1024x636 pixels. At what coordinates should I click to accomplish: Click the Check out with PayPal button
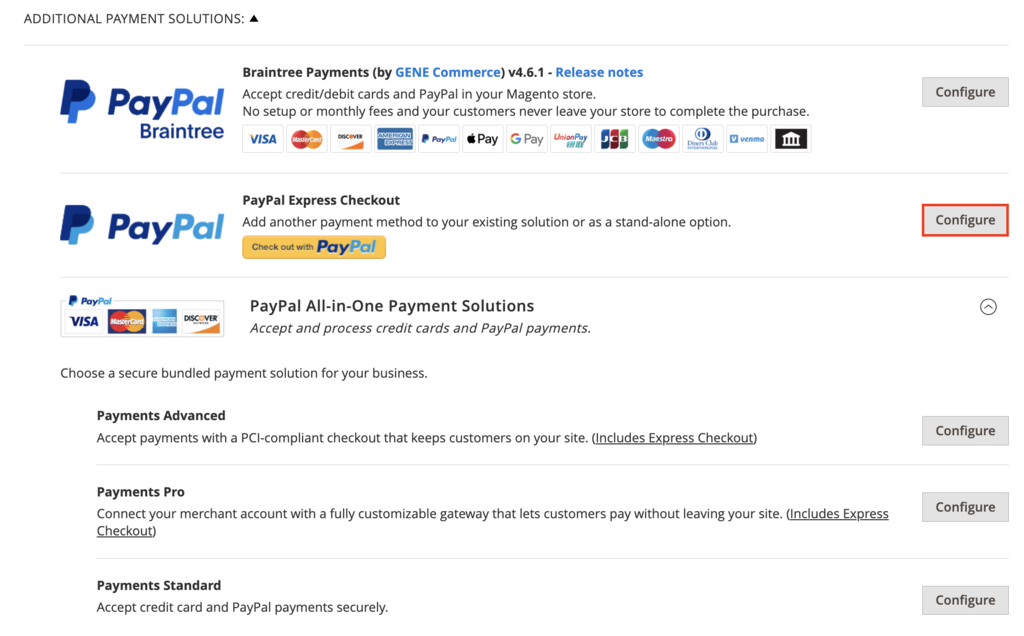point(313,246)
